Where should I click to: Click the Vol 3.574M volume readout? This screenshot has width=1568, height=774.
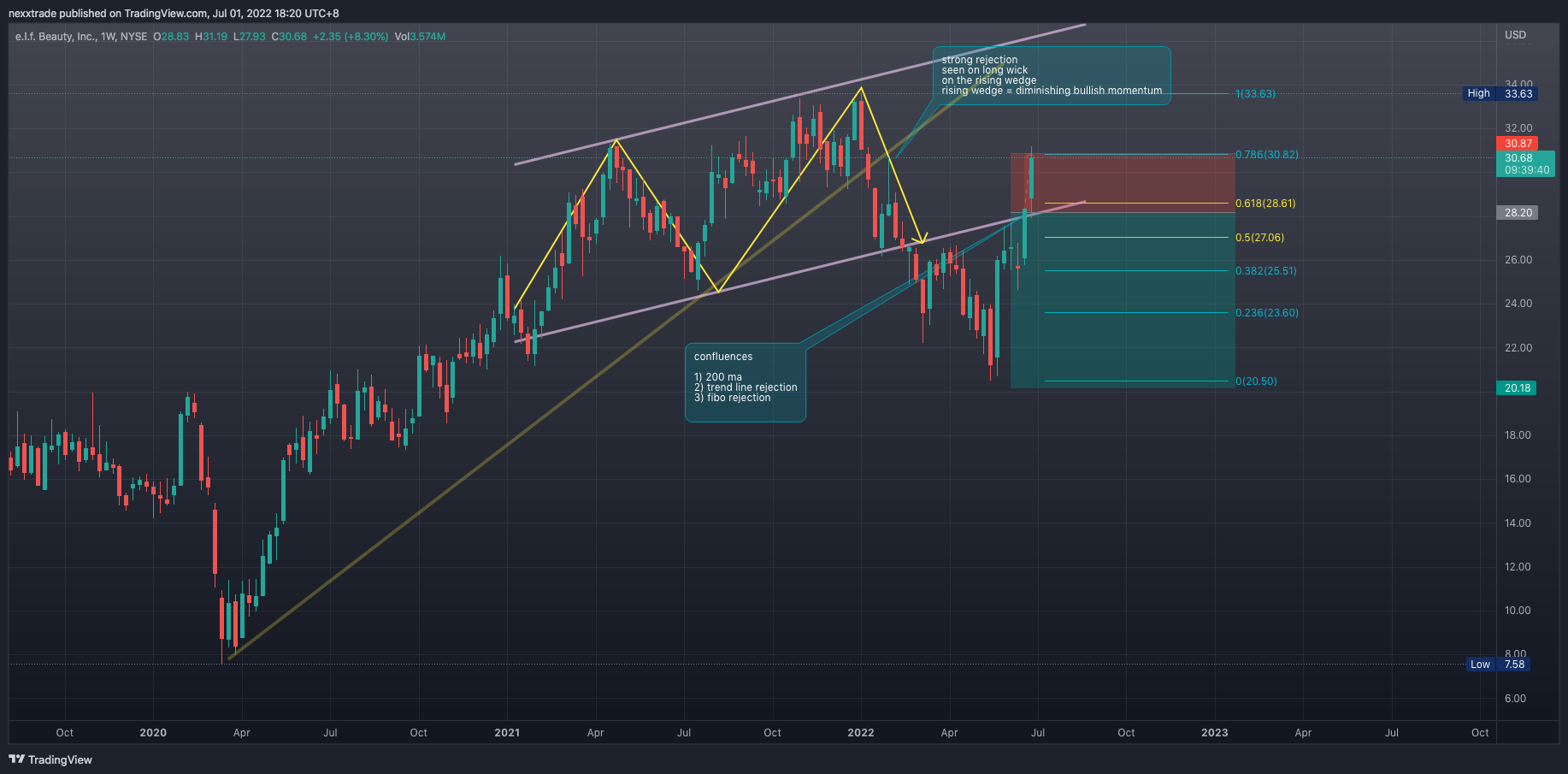tap(420, 37)
